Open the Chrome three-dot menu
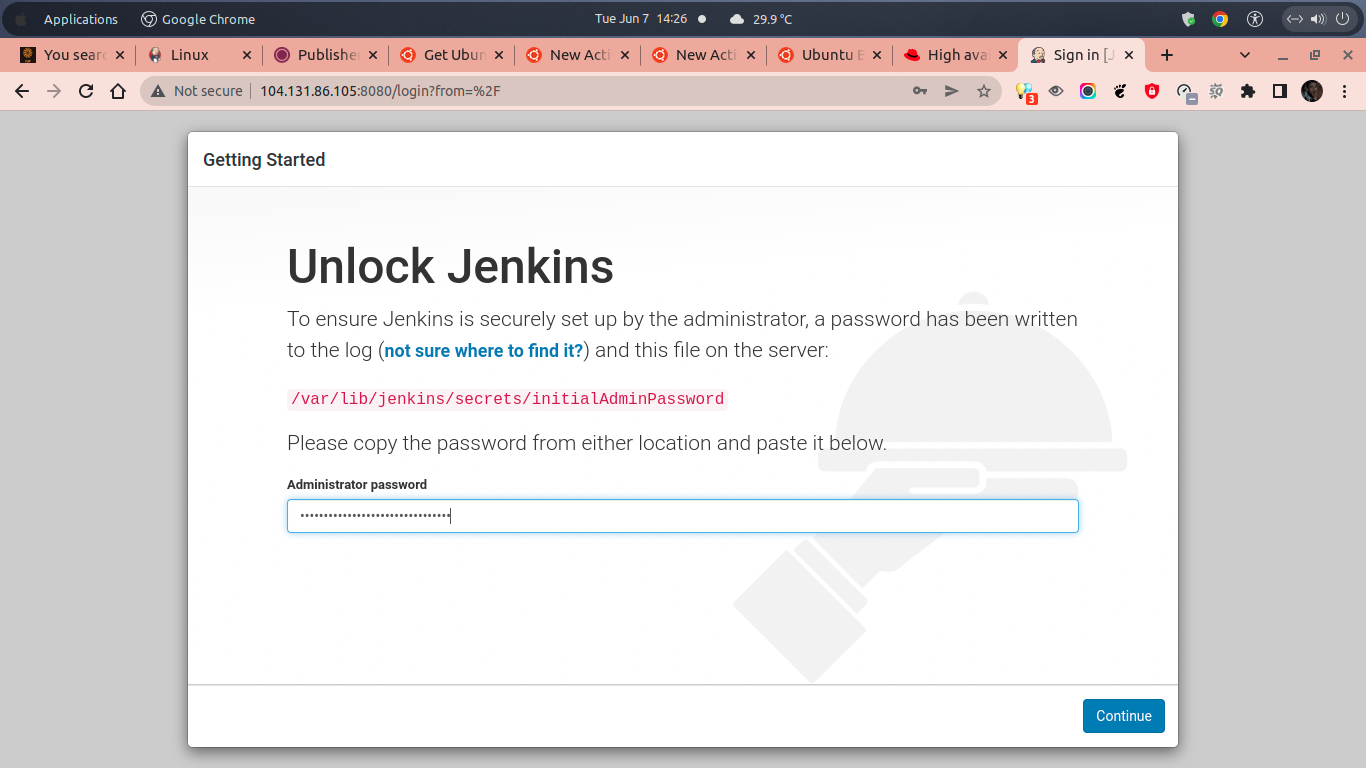Viewport: 1366px width, 768px height. click(1344, 91)
